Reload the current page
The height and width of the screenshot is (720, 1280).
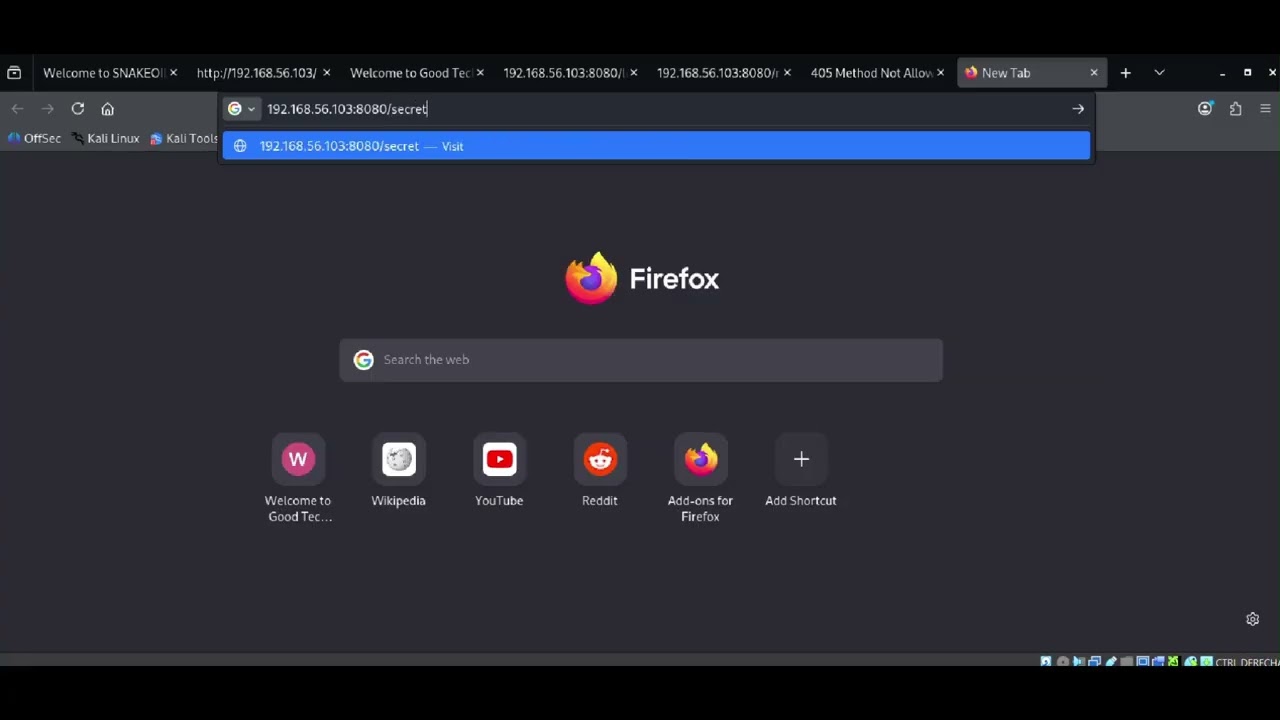[x=77, y=109]
